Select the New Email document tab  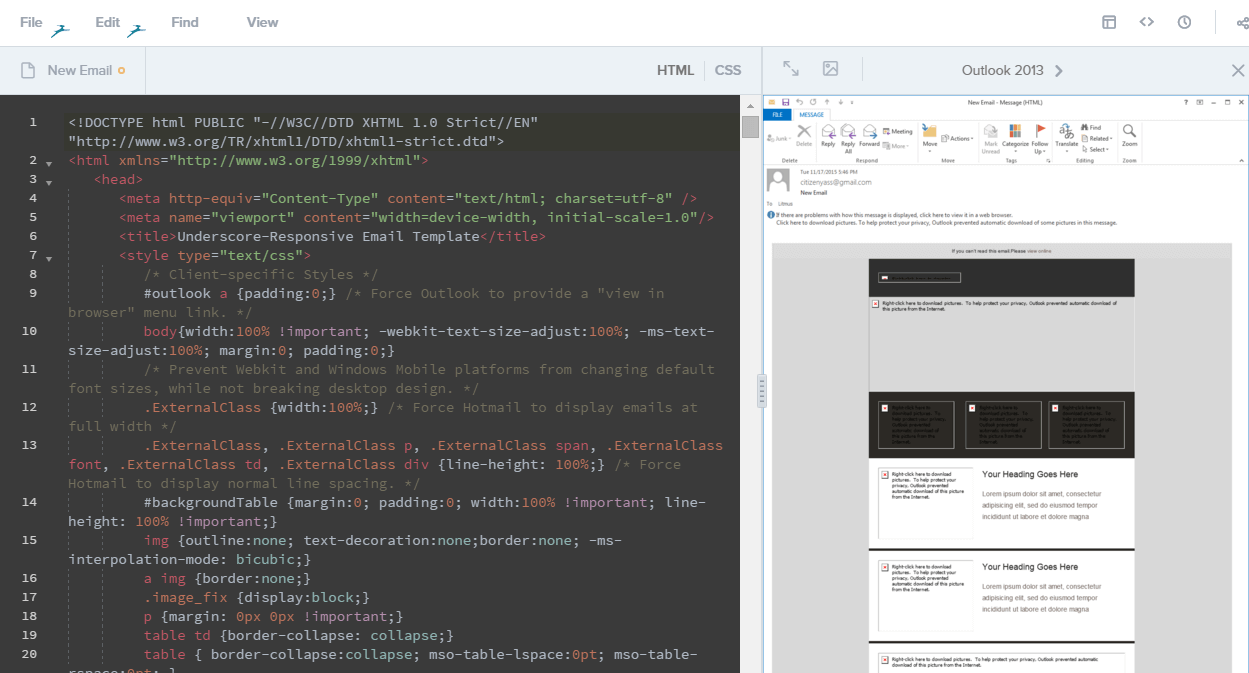(80, 70)
